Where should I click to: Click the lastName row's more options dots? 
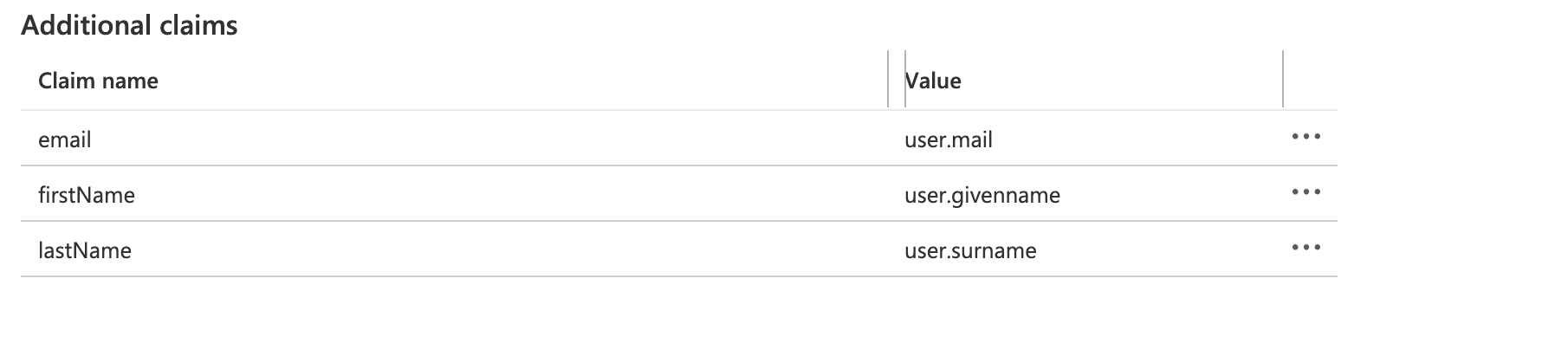tap(1306, 248)
